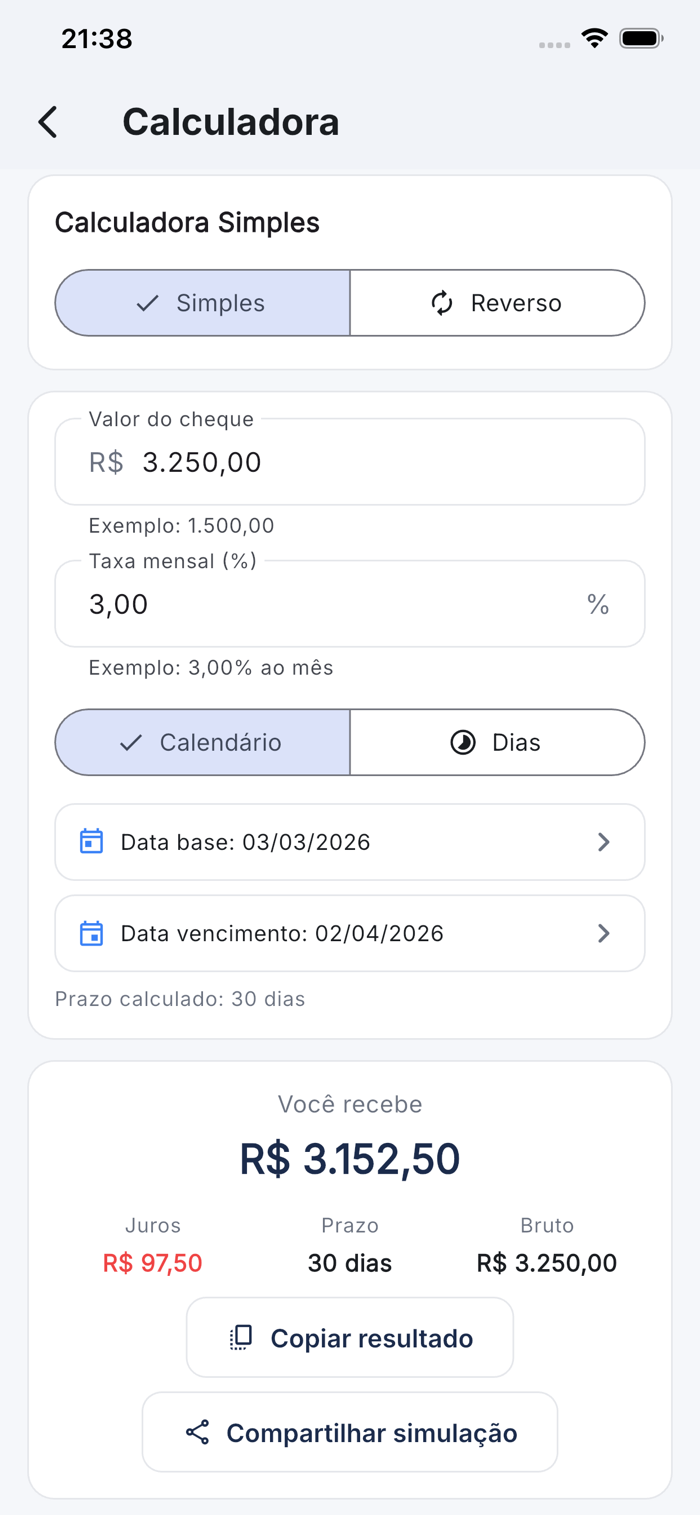This screenshot has height=1515, width=700.
Task: Switch to Reverso calculation mode
Action: [497, 303]
